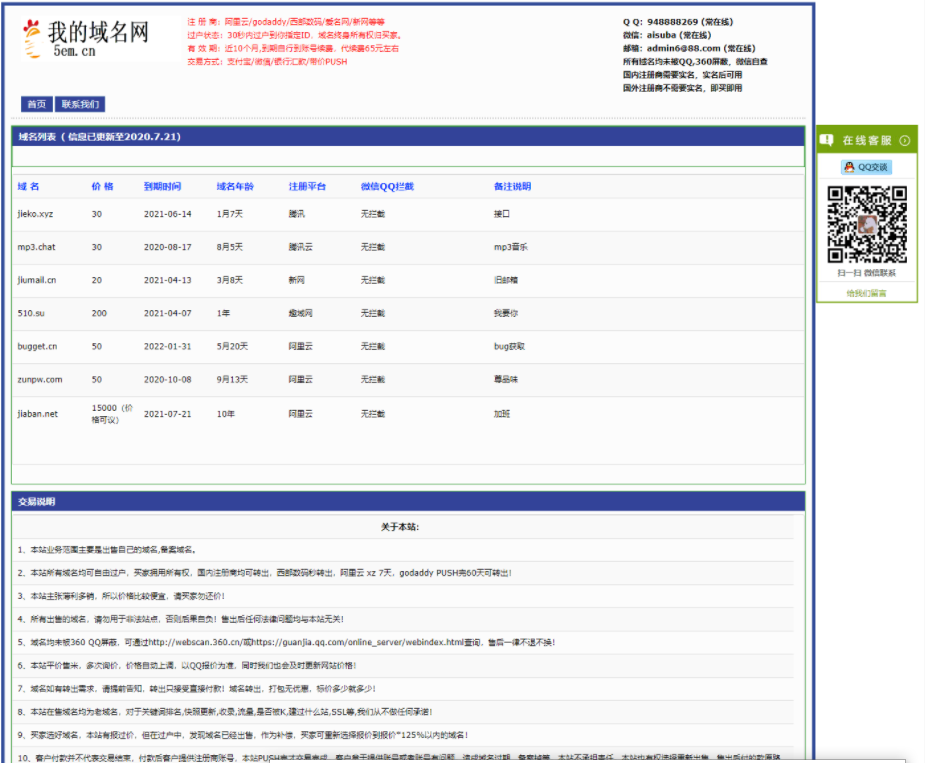Click the 510.su domain name

(30, 313)
